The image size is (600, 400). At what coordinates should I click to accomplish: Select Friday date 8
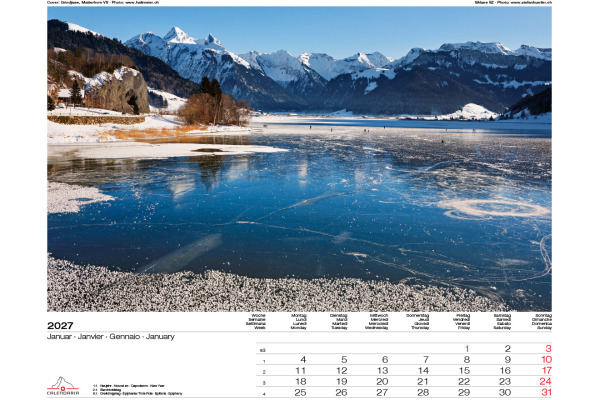click(467, 360)
